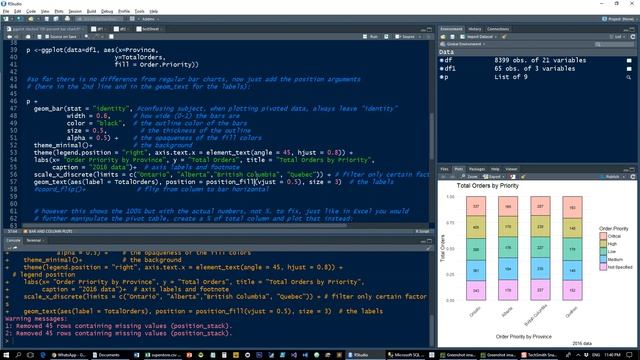The width and height of the screenshot is (640, 360).
Task: Open the BAR AND COLUMN PLOTS section navigator
Action: [49, 231]
